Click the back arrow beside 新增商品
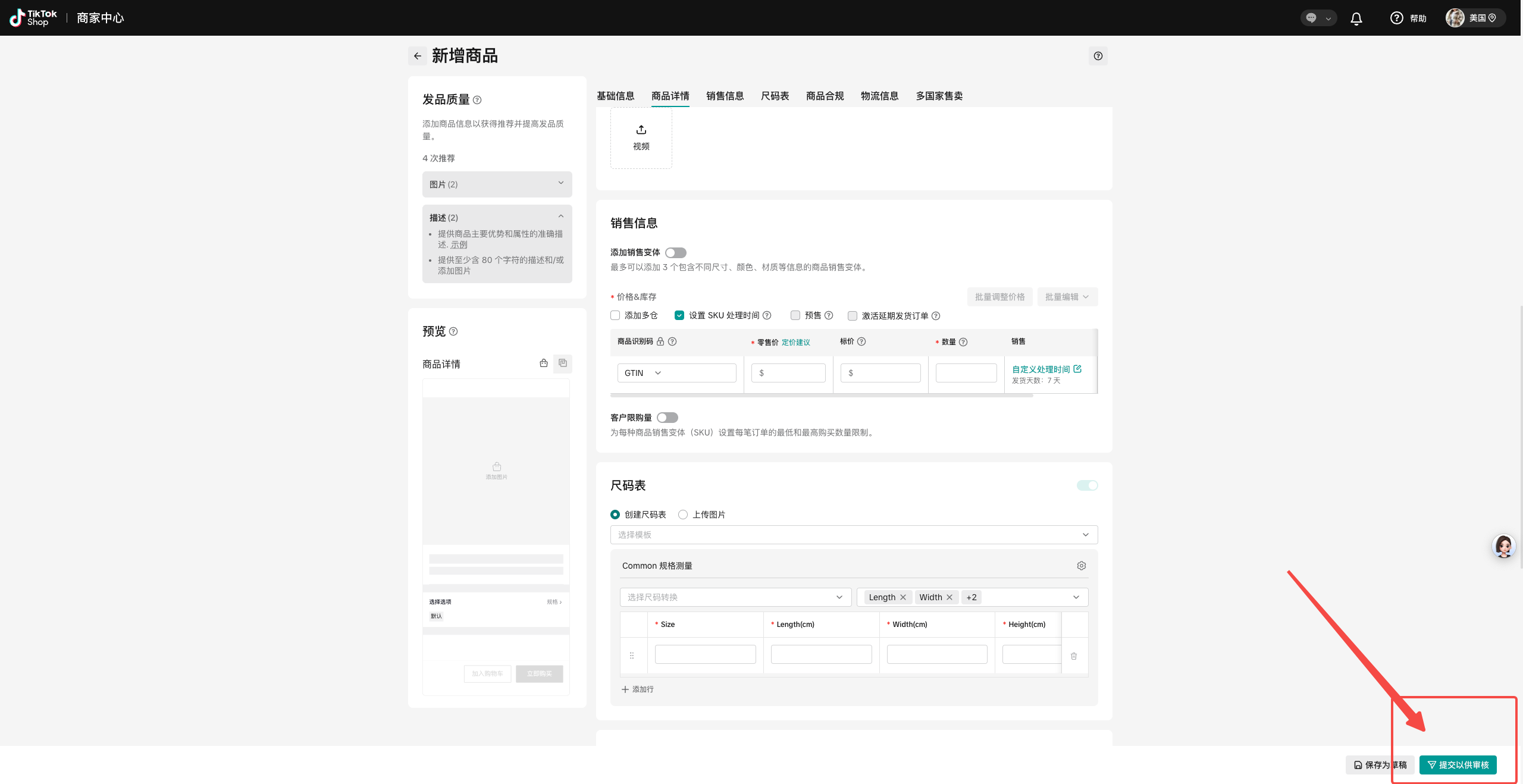 [x=418, y=56]
